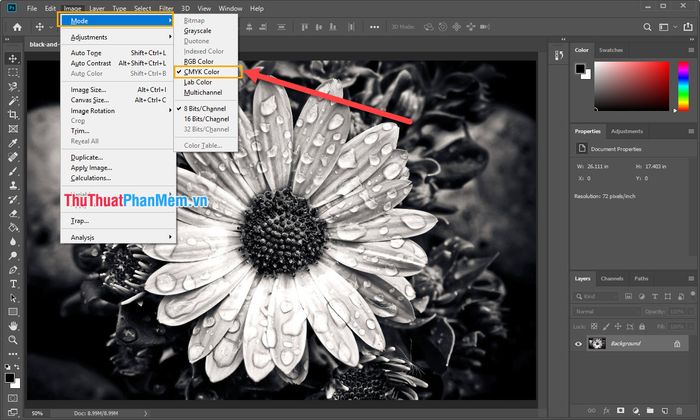Image resolution: width=700 pixels, height=420 pixels.
Task: Click the Share icon at top right
Action: pos(688,27)
